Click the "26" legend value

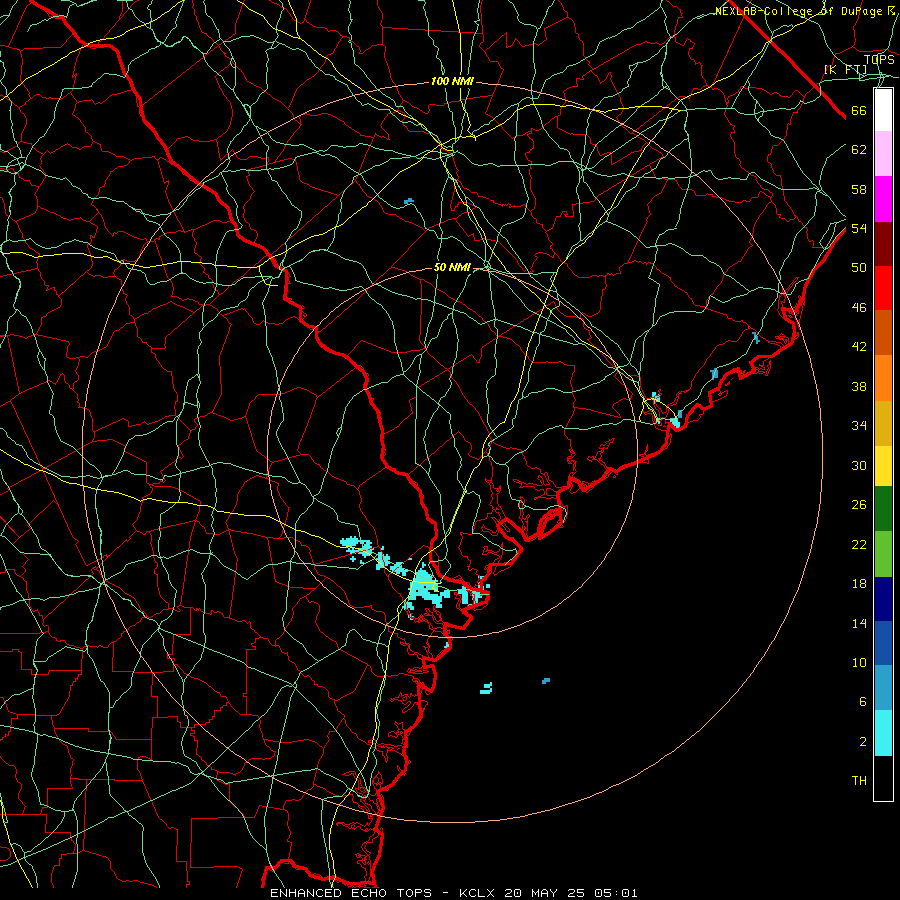coord(859,505)
